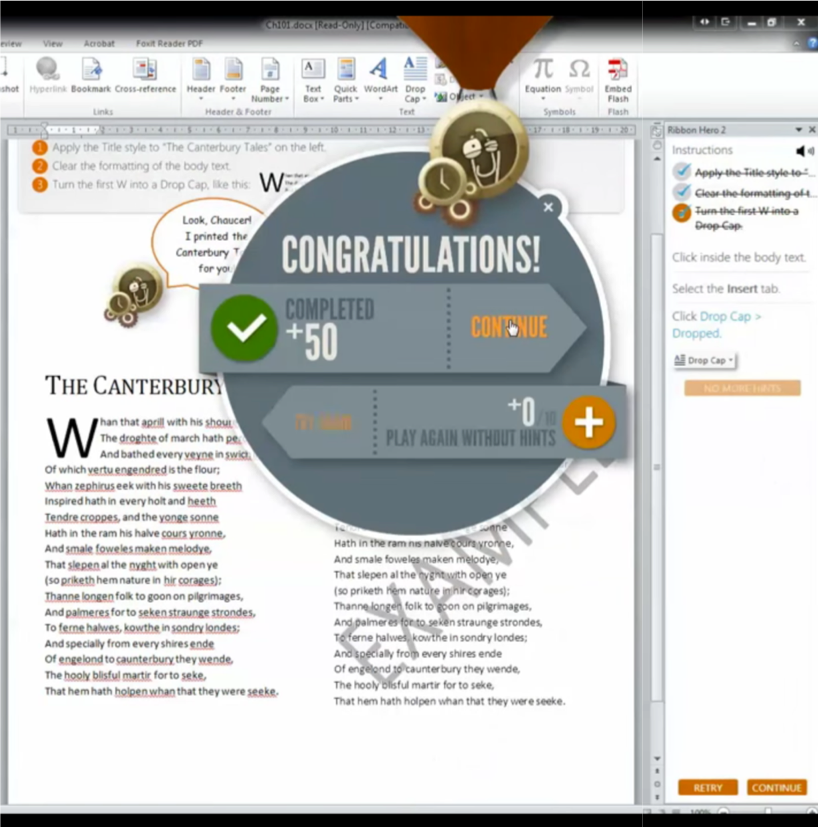The image size is (818, 827).
Task: Click the Word help question mark icon
Action: 813,44
